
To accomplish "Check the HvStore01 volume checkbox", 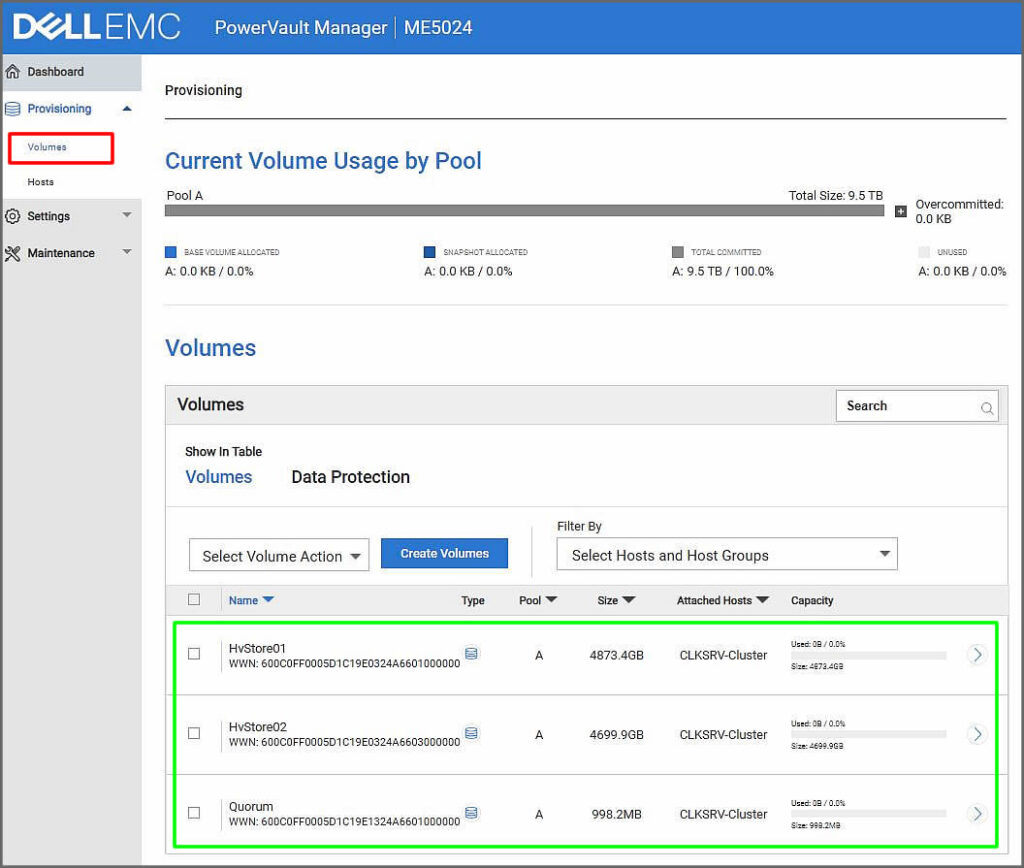I will [194, 654].
